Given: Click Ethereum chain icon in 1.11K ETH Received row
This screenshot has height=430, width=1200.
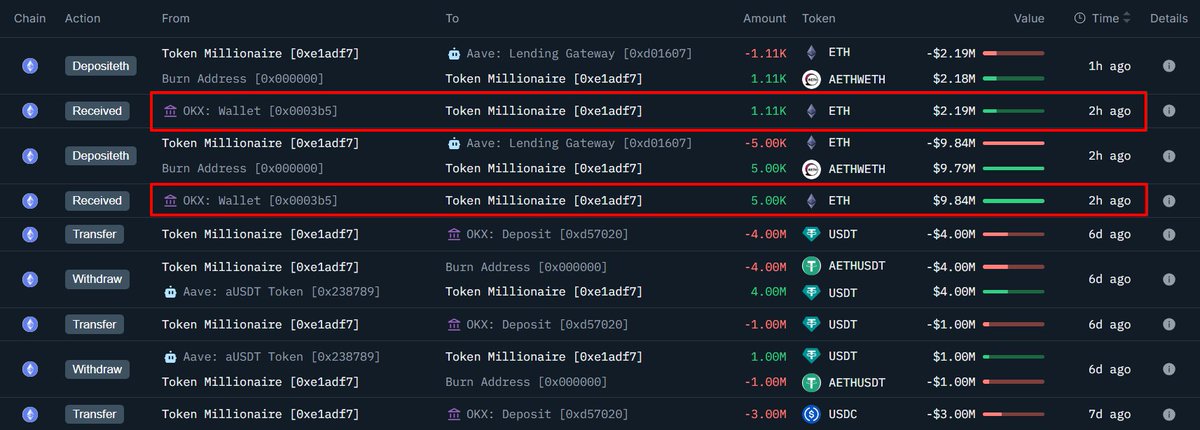Looking at the screenshot, I should (x=30, y=111).
